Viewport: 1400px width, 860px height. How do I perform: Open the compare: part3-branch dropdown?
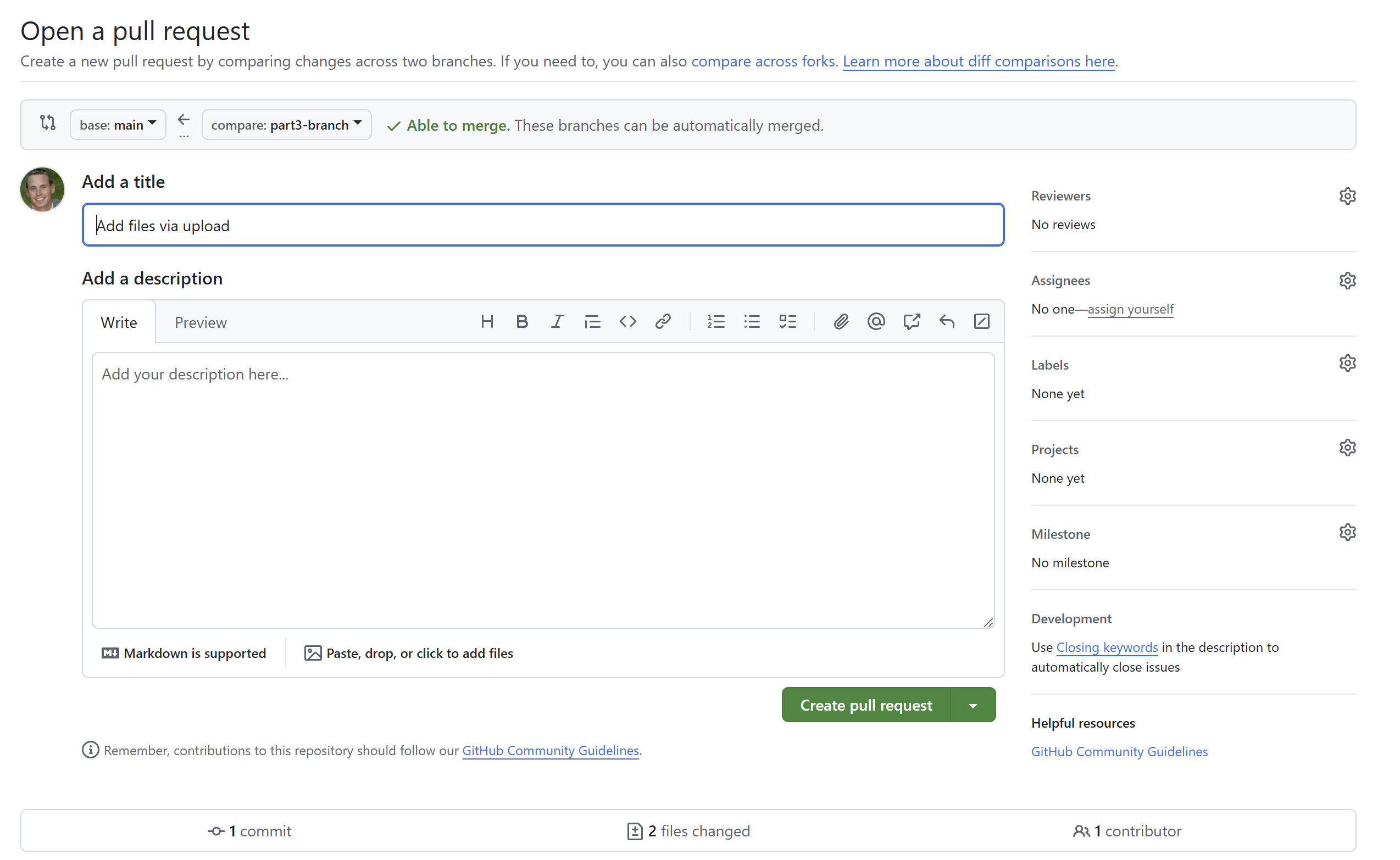[x=286, y=125]
